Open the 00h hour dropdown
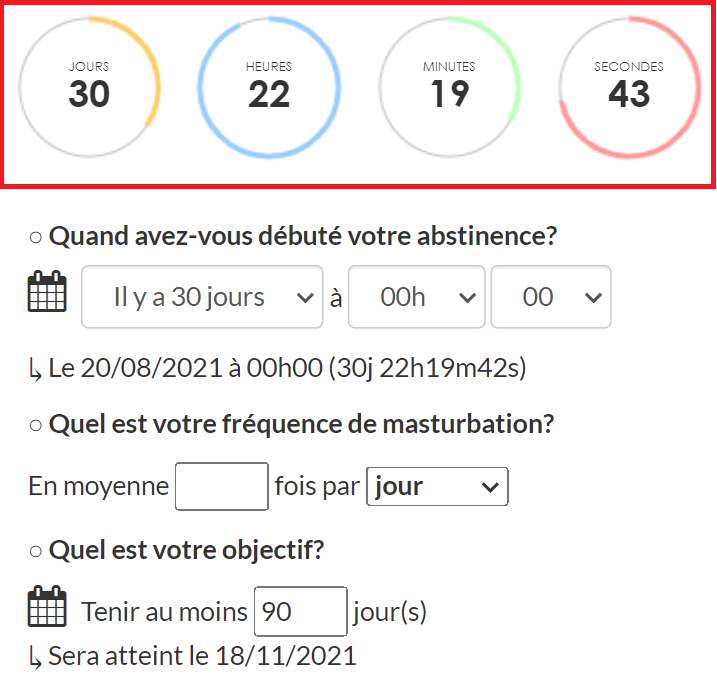 (x=417, y=297)
